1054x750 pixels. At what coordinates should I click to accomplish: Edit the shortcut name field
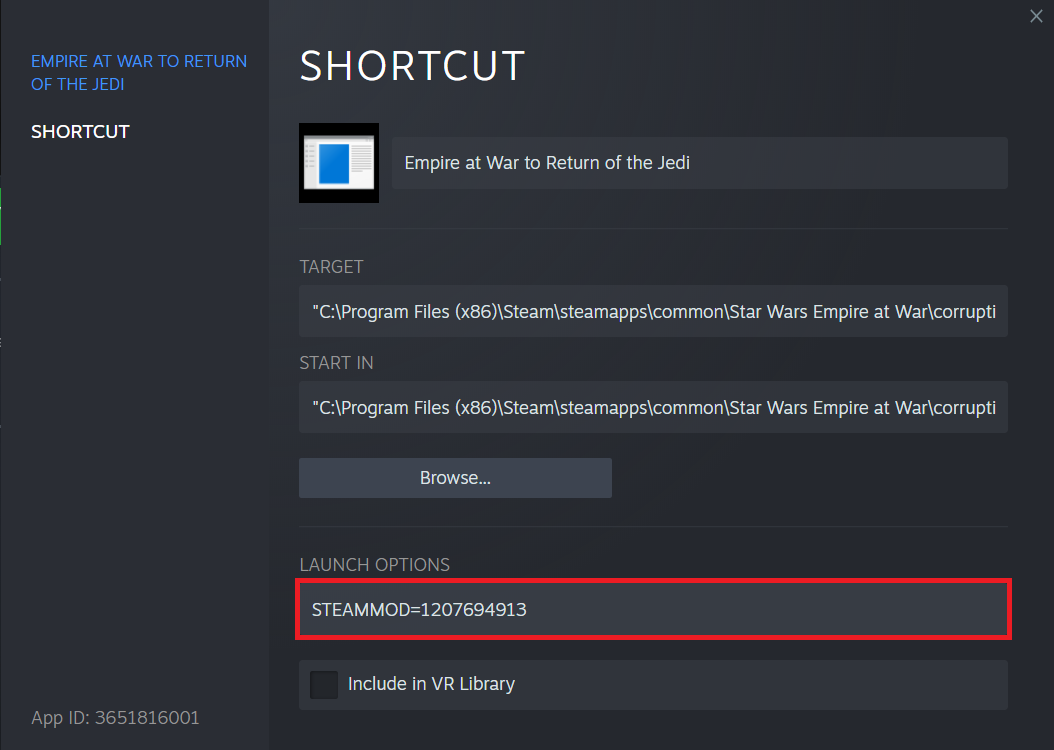click(x=699, y=163)
